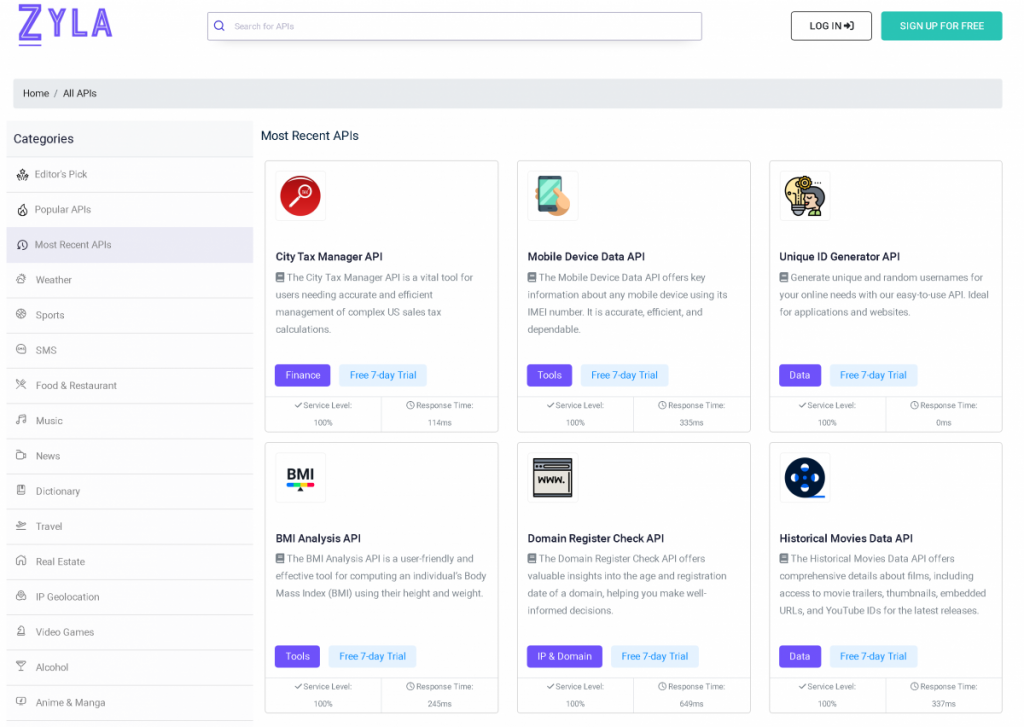Click SIGN UP FOR FREE button

(x=941, y=26)
